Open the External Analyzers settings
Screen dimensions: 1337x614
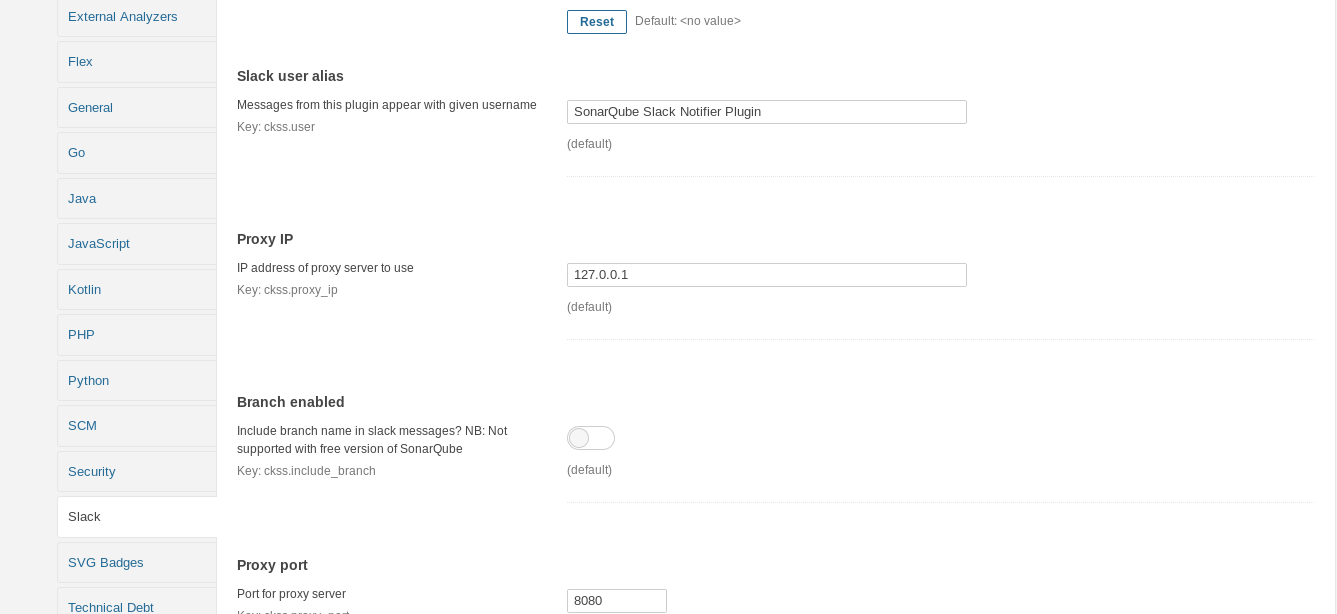tap(122, 17)
